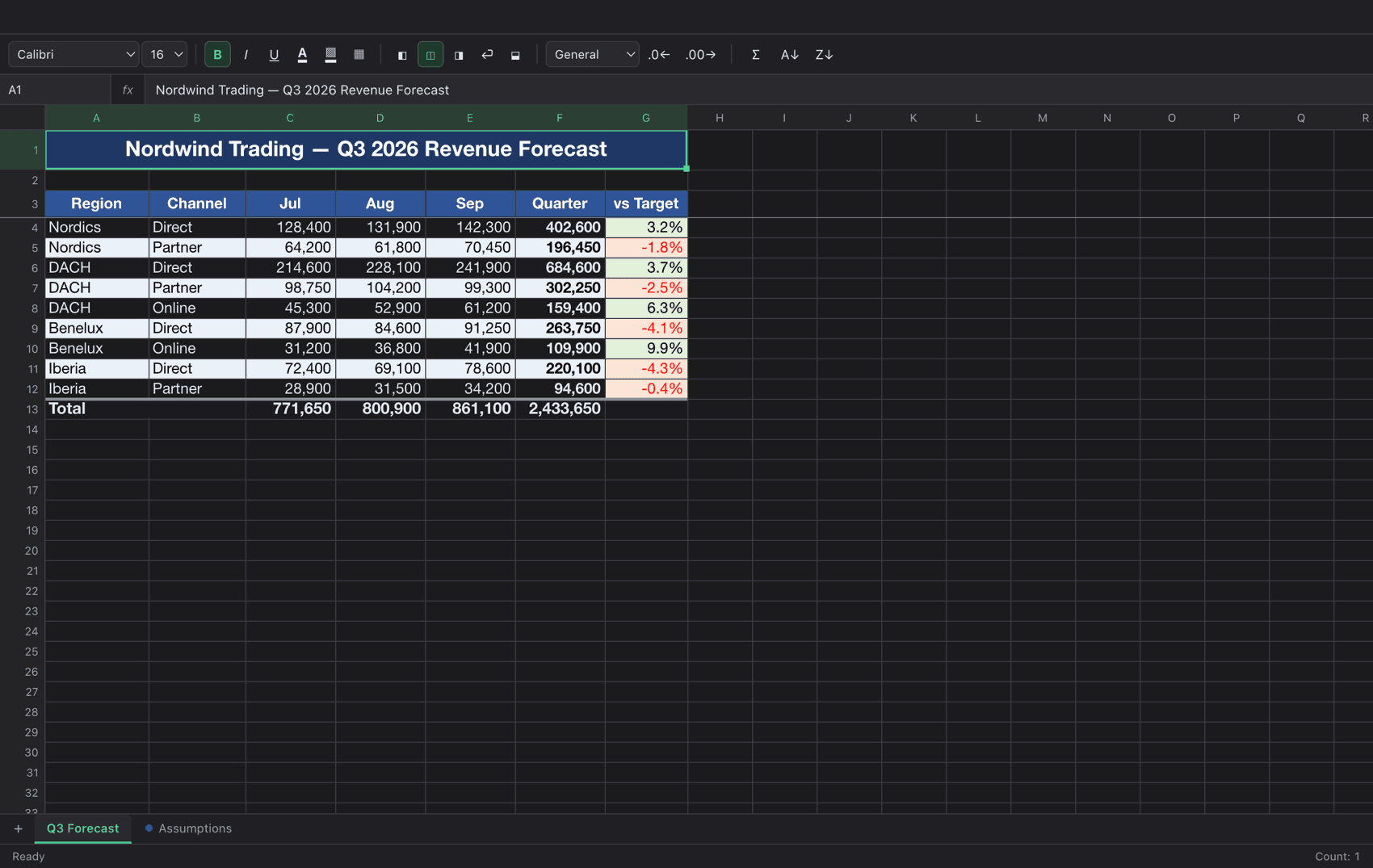Open the font color picker
The image size is (1373, 868).
(x=302, y=54)
